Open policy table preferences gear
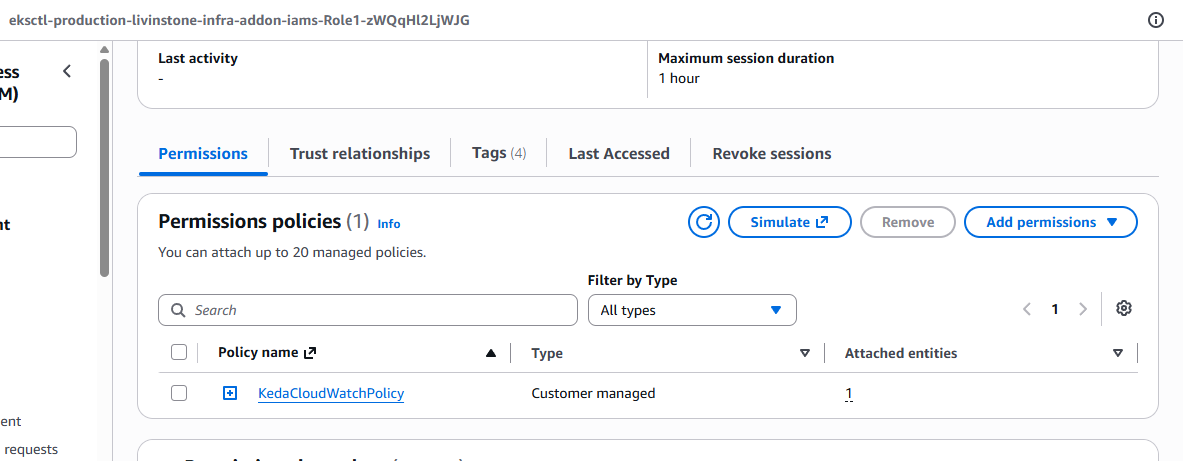The image size is (1183, 461). [1124, 309]
